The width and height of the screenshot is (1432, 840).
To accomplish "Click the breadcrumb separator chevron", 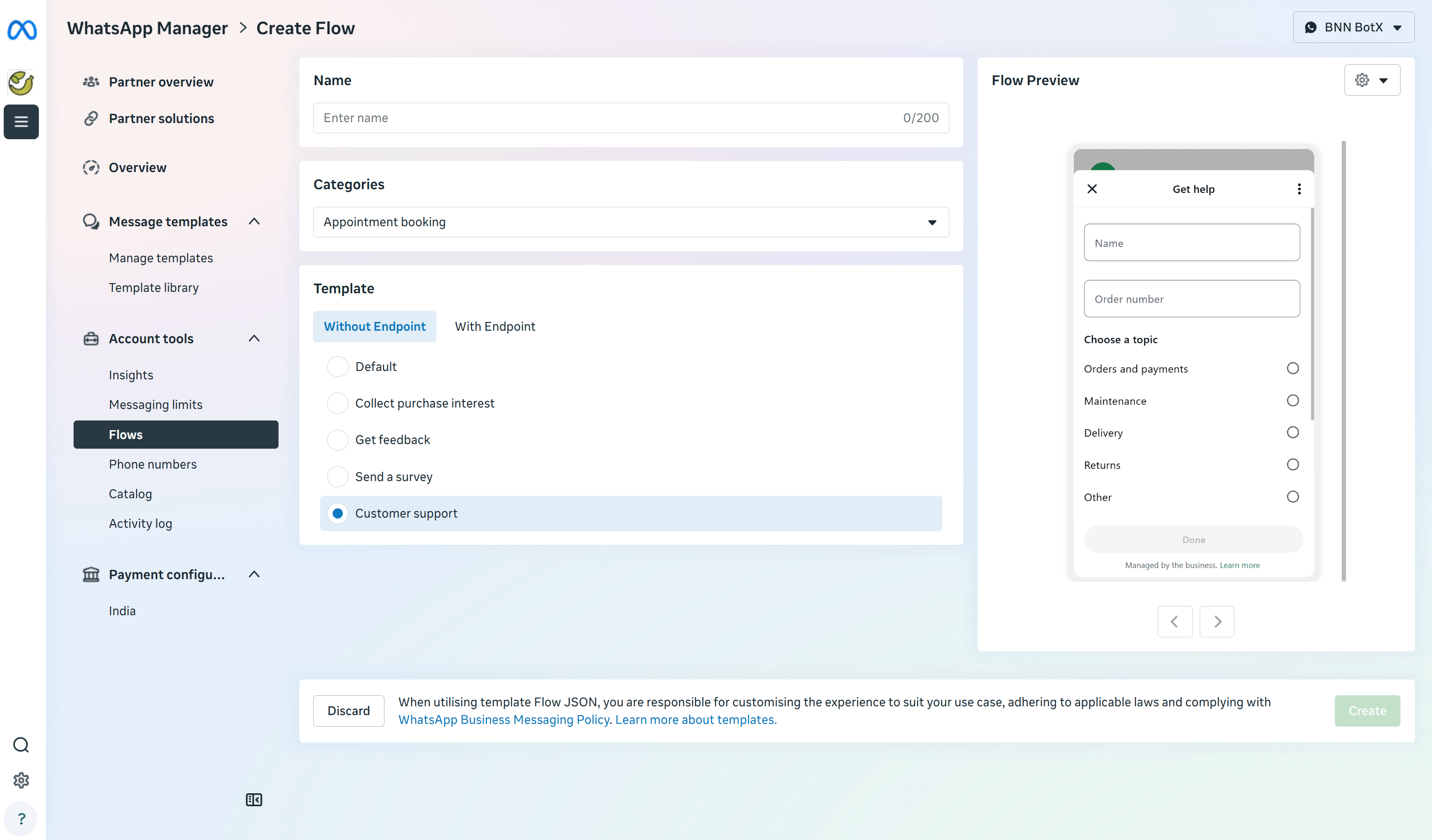I will pyautogui.click(x=243, y=28).
